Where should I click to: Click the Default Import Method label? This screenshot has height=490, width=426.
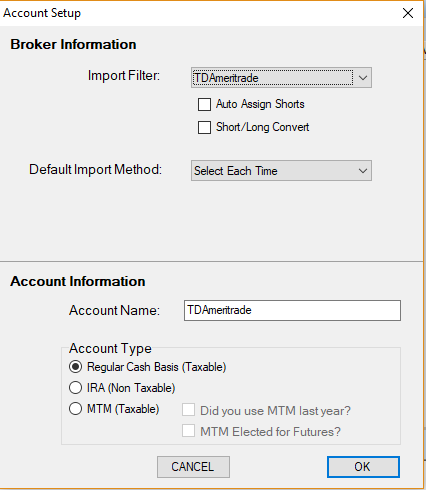click(x=95, y=170)
